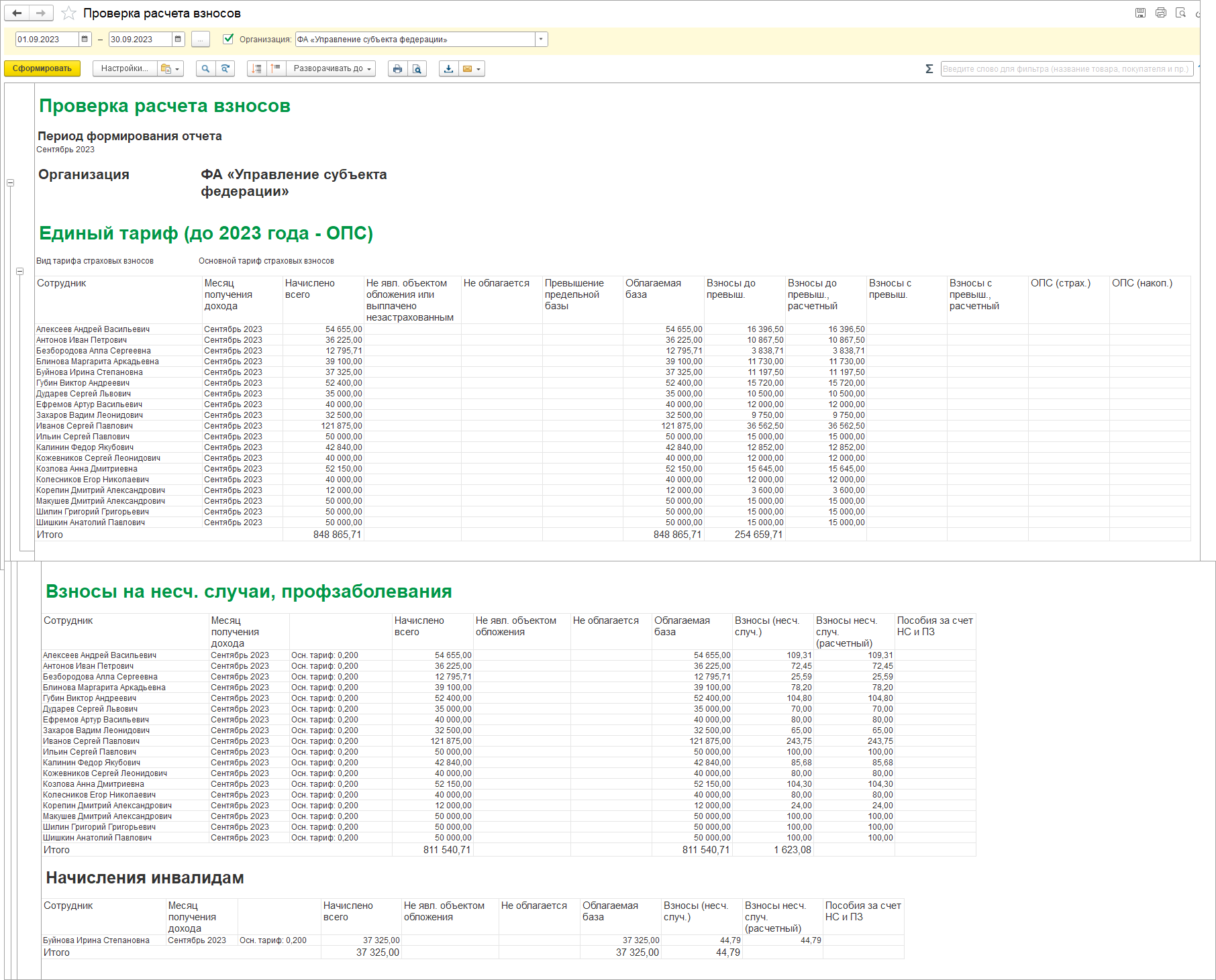1216x980 pixels.
Task: Open period selection with the ellipsis button
Action: (200, 40)
